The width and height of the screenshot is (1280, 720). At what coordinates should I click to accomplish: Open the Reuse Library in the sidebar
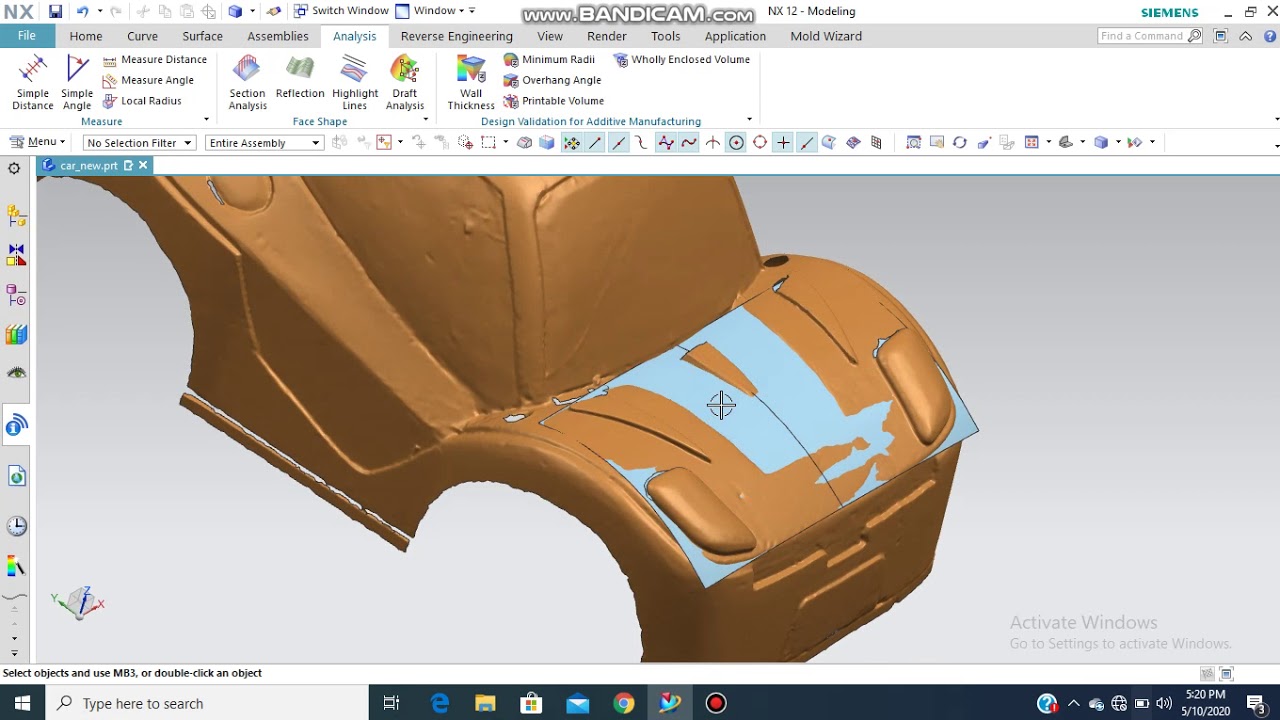[x=16, y=335]
